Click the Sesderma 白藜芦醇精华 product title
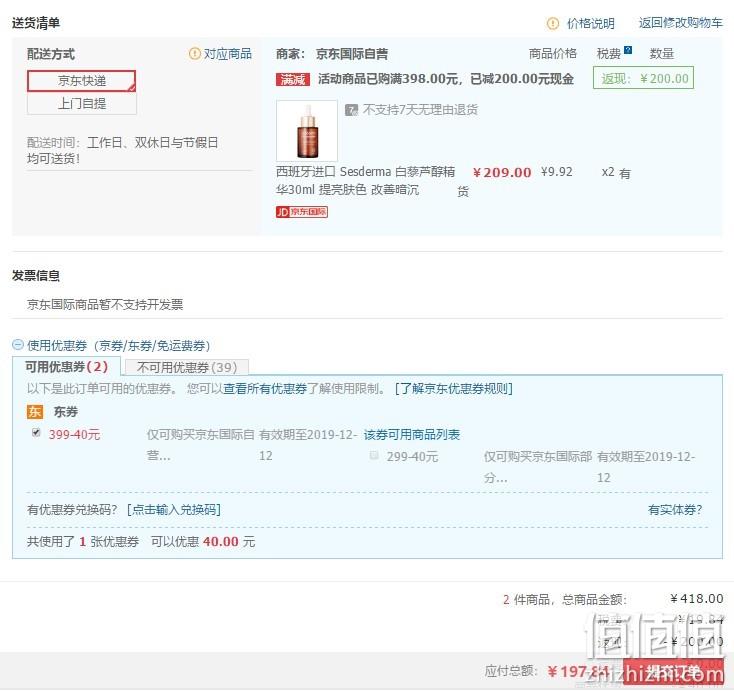Screen dimensions: 734x692 (365, 180)
